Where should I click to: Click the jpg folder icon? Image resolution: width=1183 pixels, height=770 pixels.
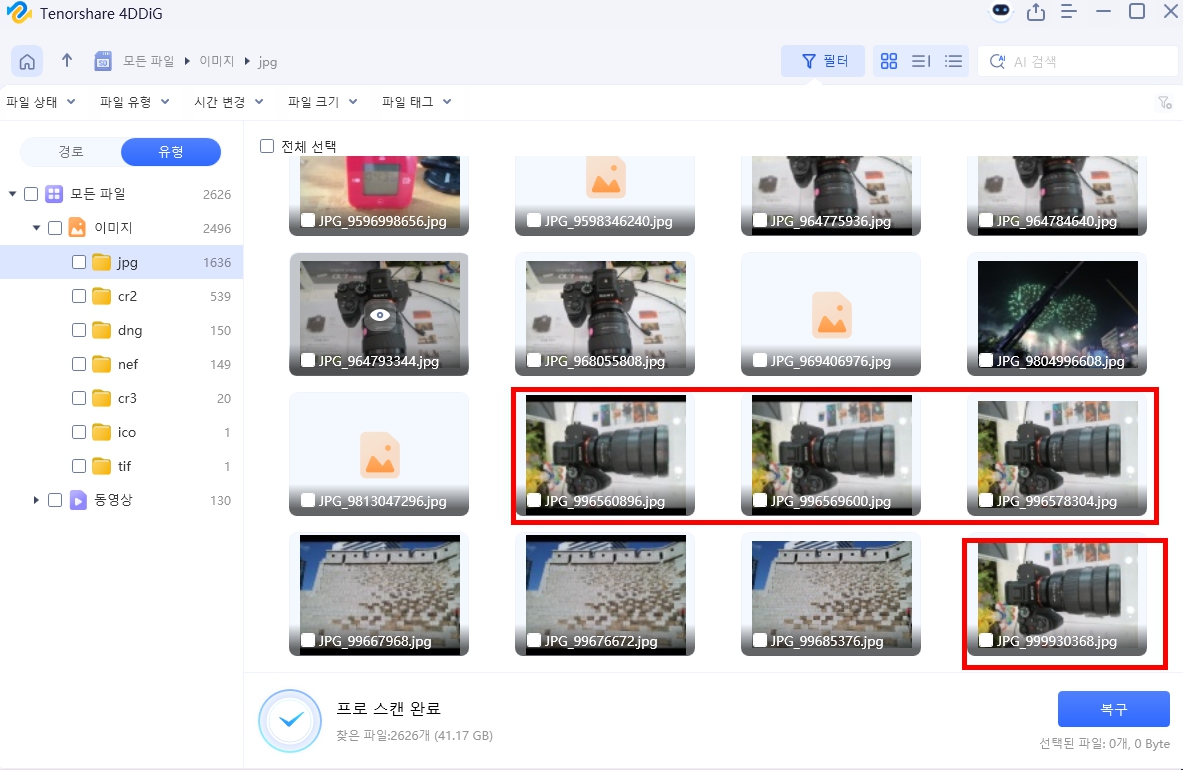tap(102, 262)
